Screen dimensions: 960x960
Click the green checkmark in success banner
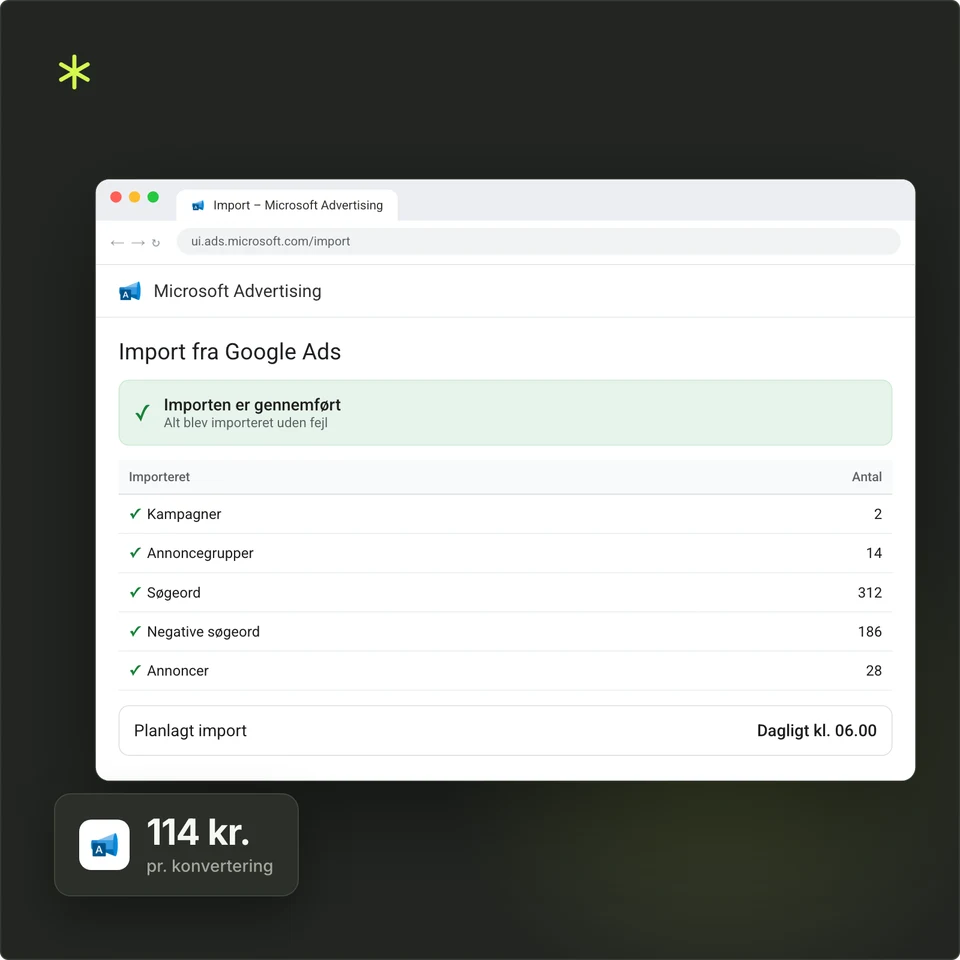[142, 413]
